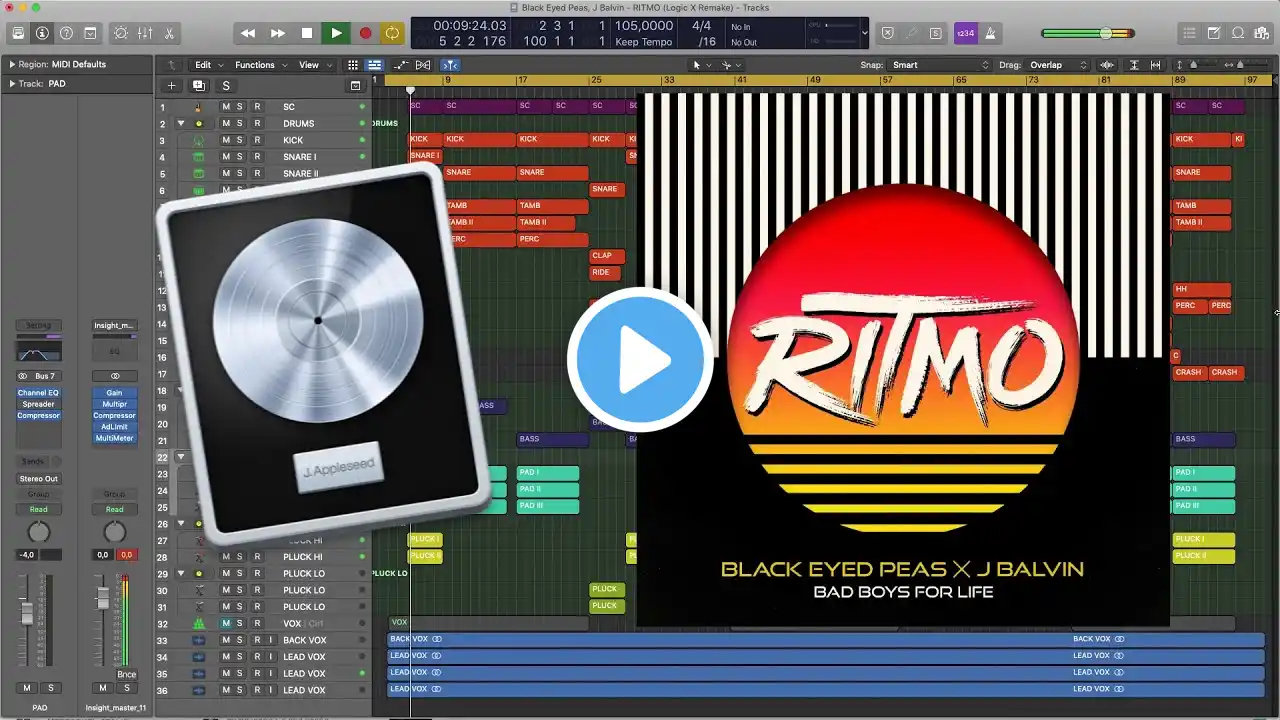Click the Duplicate Track button

pyautogui.click(x=198, y=86)
